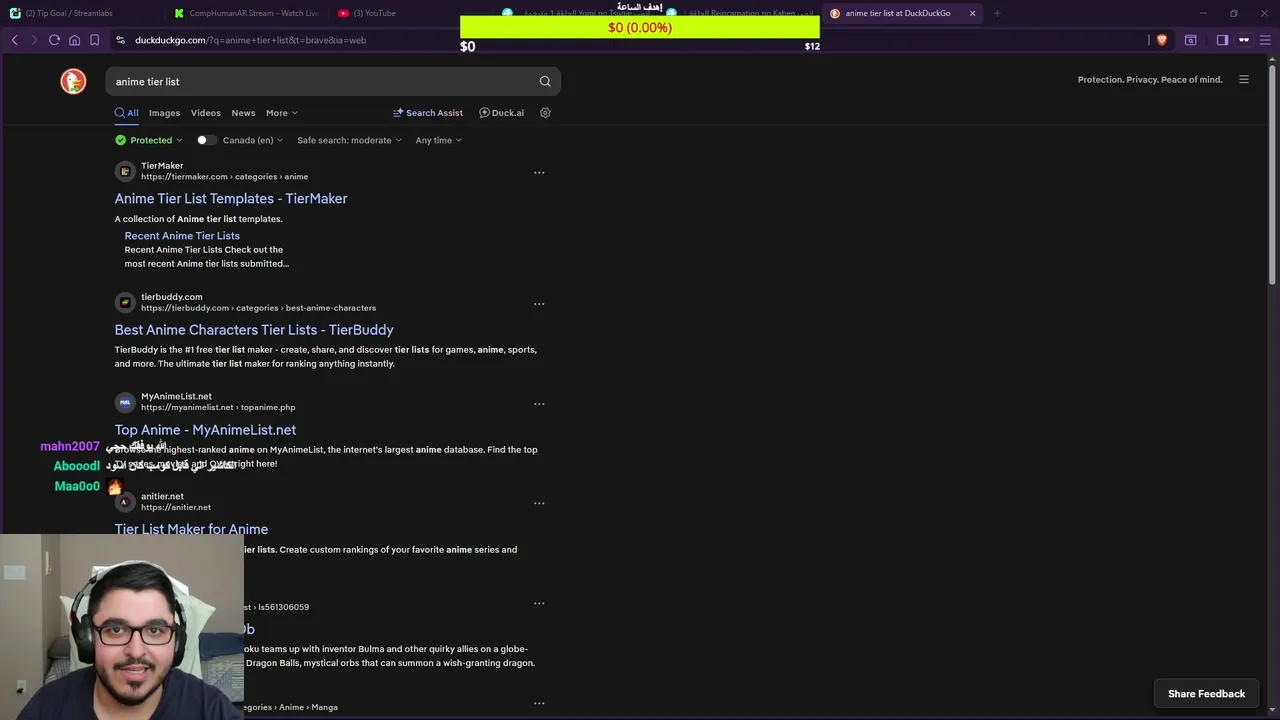Click 'A collection of Anime tier list templates' text
This screenshot has height=720, width=1280.
coord(198,219)
